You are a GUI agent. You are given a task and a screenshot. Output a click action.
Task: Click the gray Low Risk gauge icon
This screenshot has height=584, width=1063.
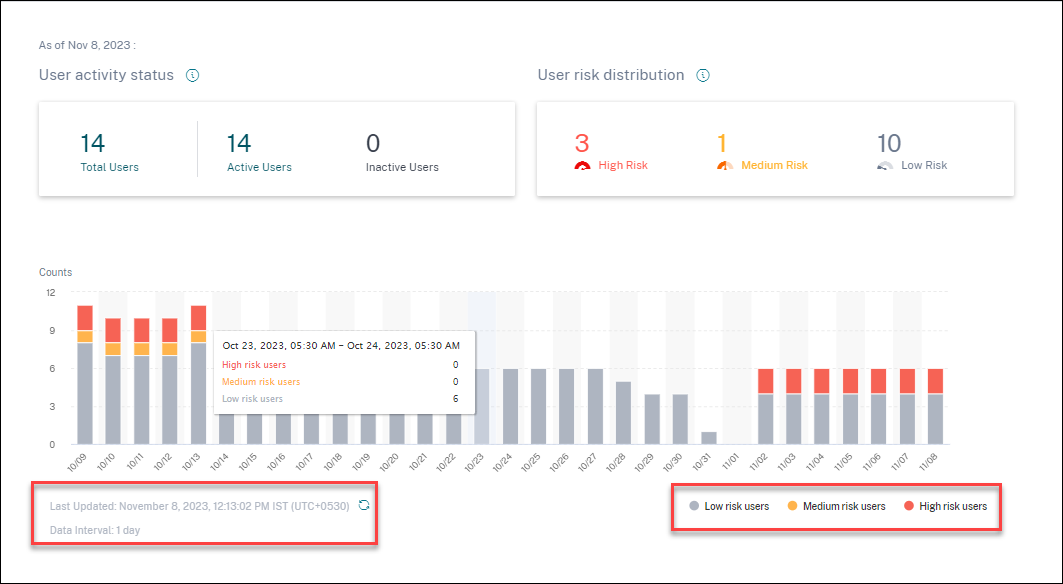point(884,166)
